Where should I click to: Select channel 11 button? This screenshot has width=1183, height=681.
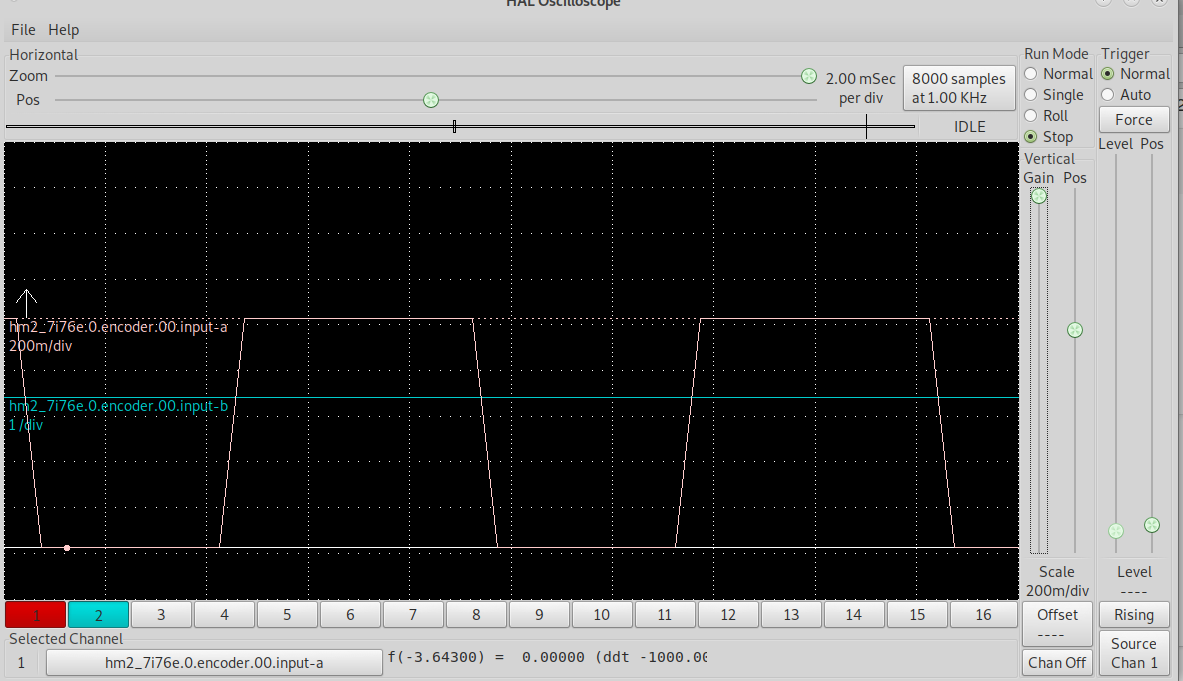point(665,615)
